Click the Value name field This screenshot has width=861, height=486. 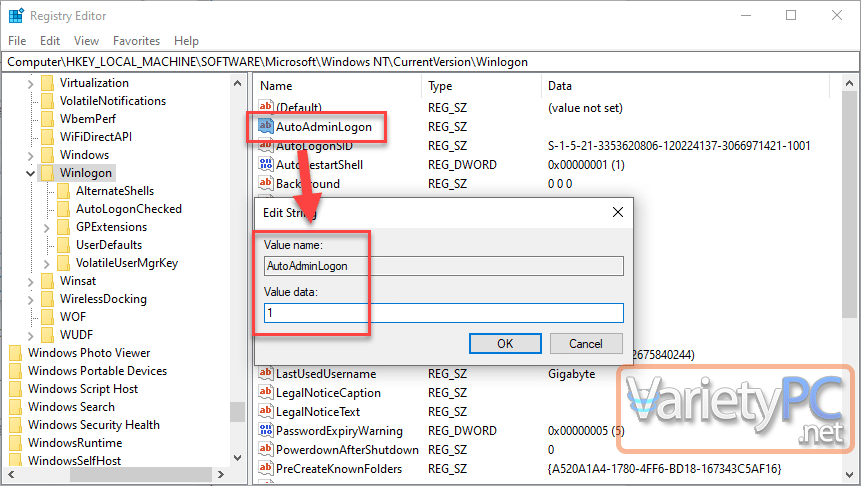(444, 266)
